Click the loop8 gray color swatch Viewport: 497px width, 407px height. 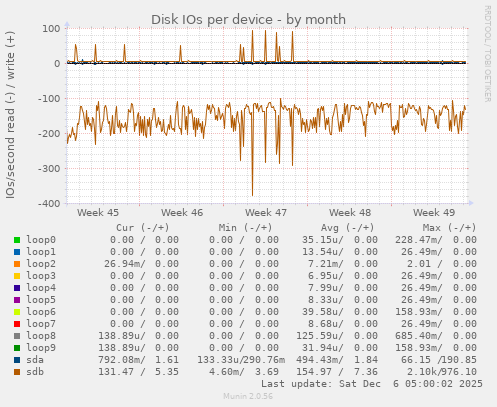click(x=17, y=336)
